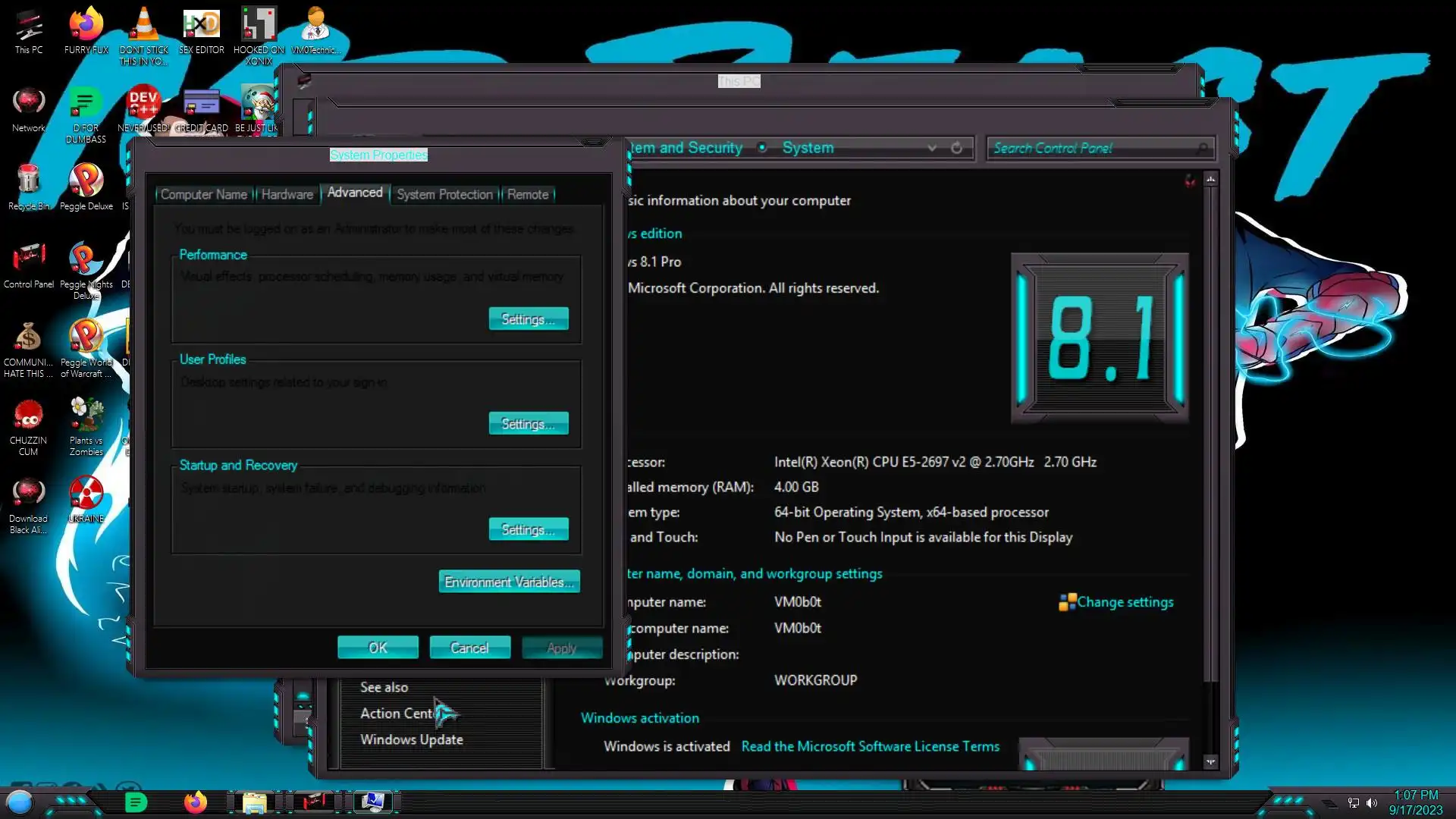Click the green chat app taskbar icon
This screenshot has height=819, width=1456.
click(x=136, y=802)
